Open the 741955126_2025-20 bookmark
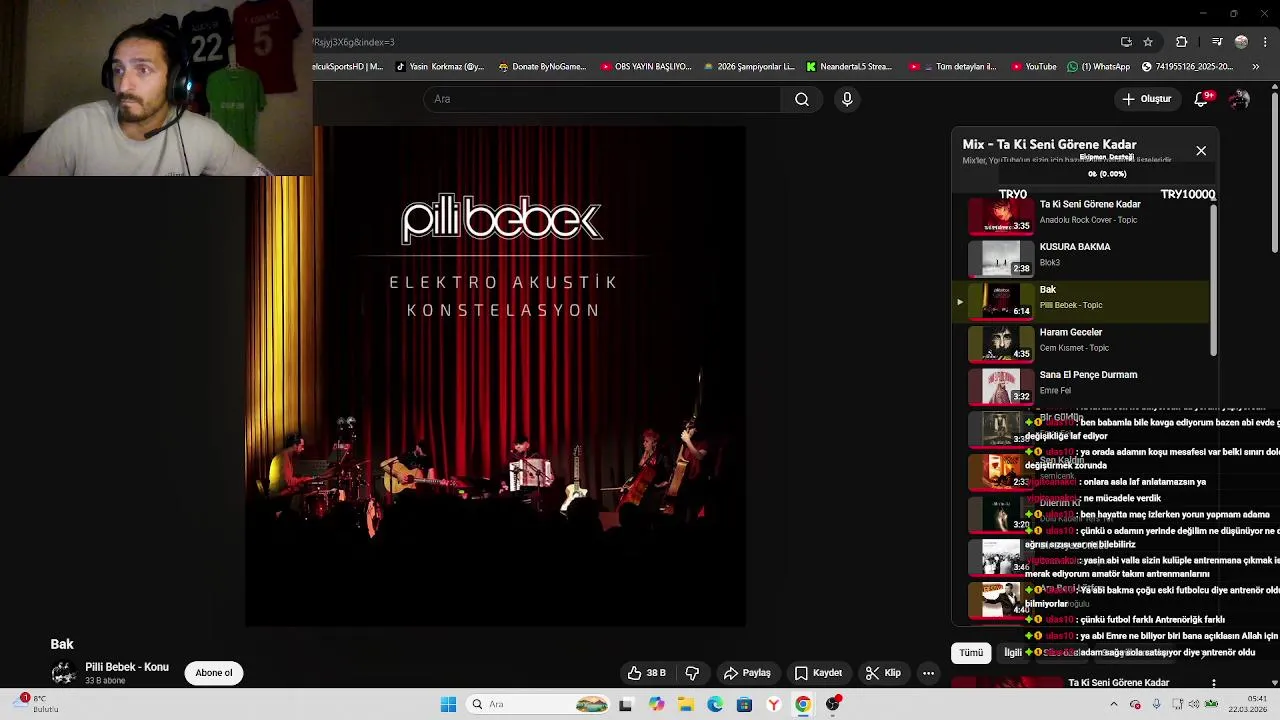This screenshot has width=1280, height=720. click(x=1187, y=67)
